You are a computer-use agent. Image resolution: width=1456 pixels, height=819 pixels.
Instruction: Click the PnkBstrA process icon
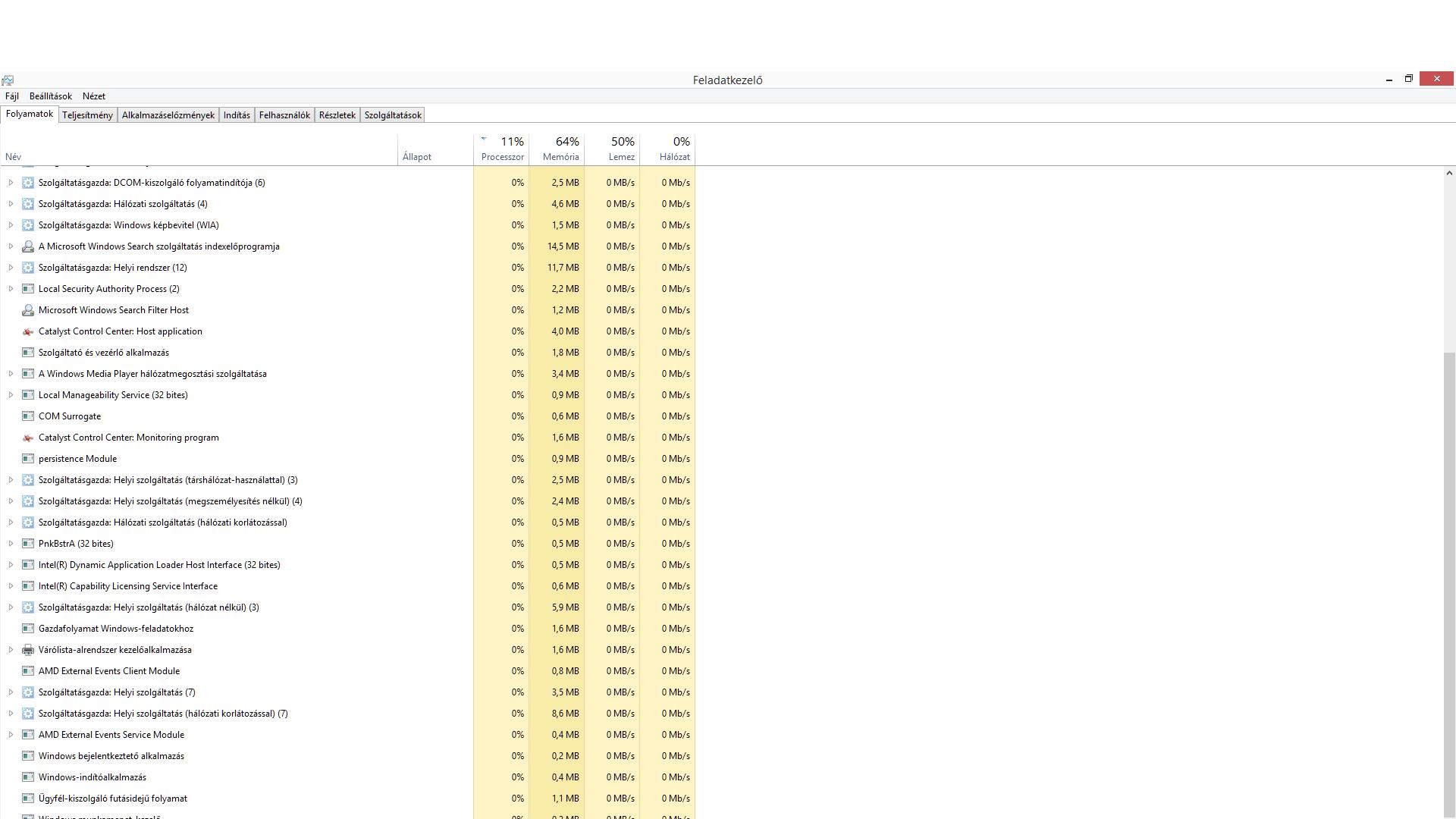(x=28, y=544)
